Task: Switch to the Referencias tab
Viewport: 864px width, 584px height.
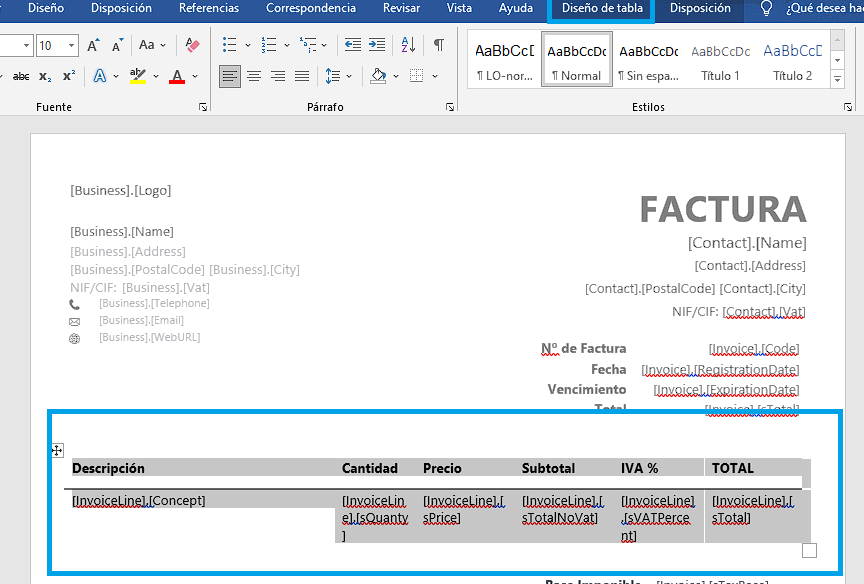Action: pyautogui.click(x=209, y=8)
